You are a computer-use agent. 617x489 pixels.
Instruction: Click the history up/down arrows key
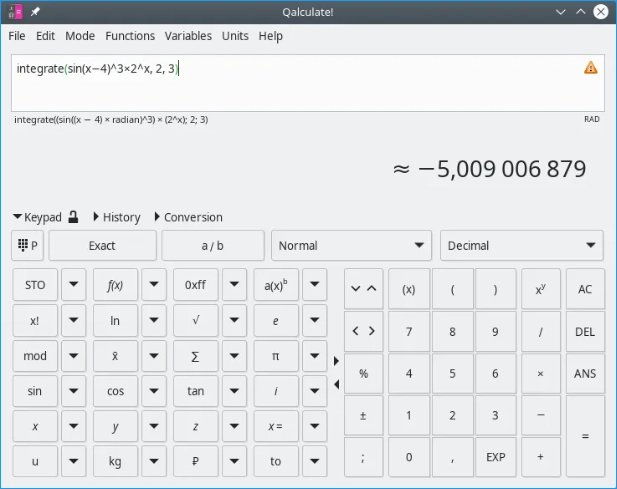point(364,289)
